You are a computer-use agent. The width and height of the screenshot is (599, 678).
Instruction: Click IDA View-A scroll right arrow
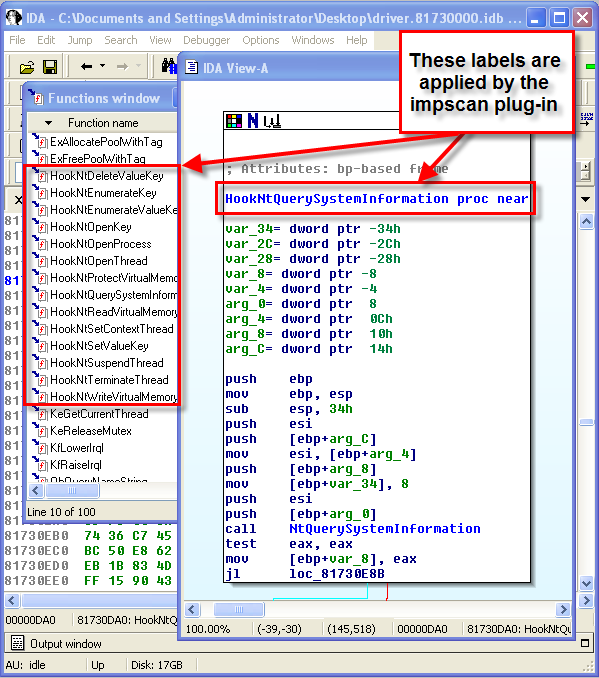[563, 610]
